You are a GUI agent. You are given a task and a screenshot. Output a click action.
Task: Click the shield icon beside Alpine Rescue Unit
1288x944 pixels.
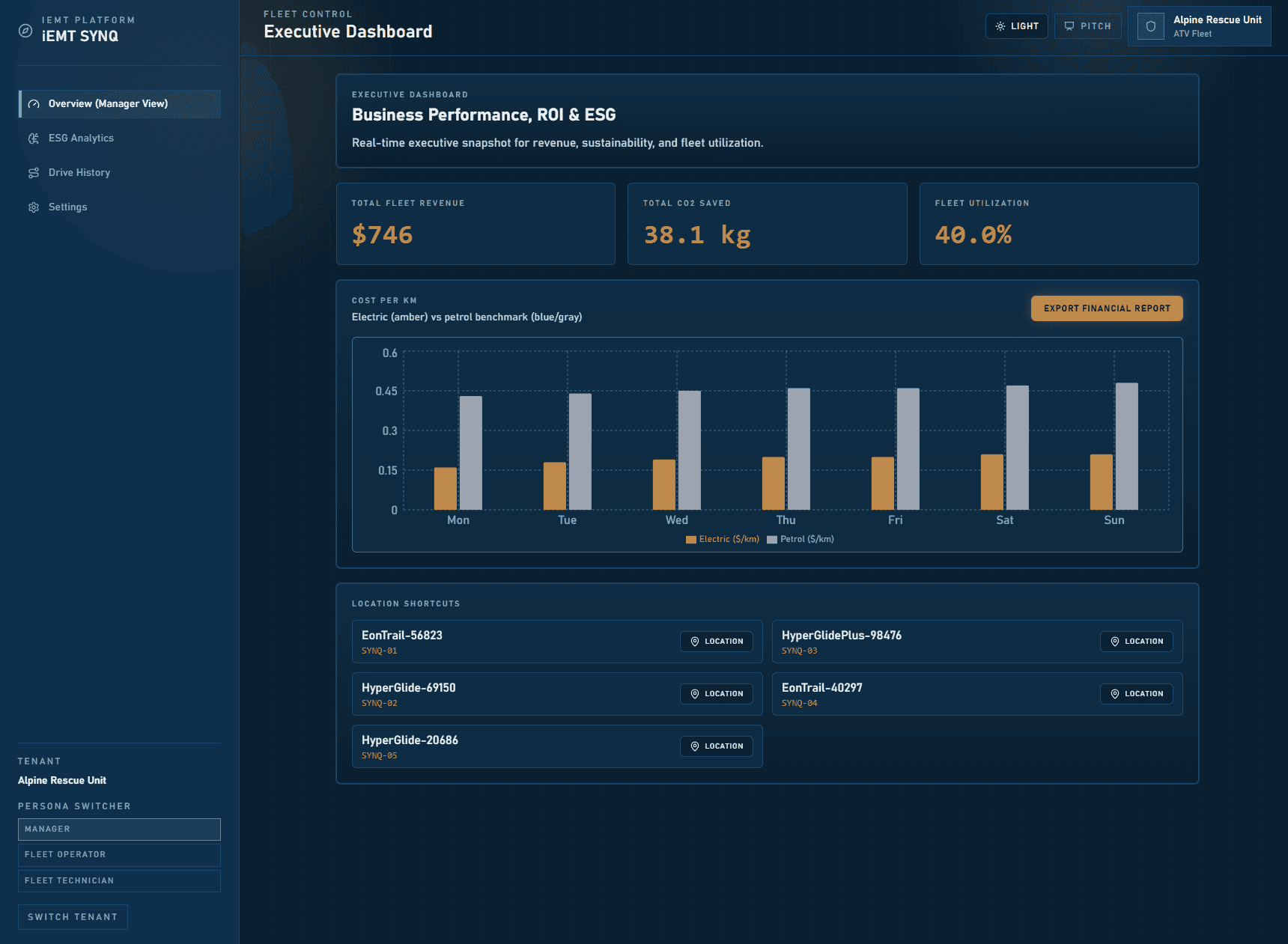coord(1151,26)
